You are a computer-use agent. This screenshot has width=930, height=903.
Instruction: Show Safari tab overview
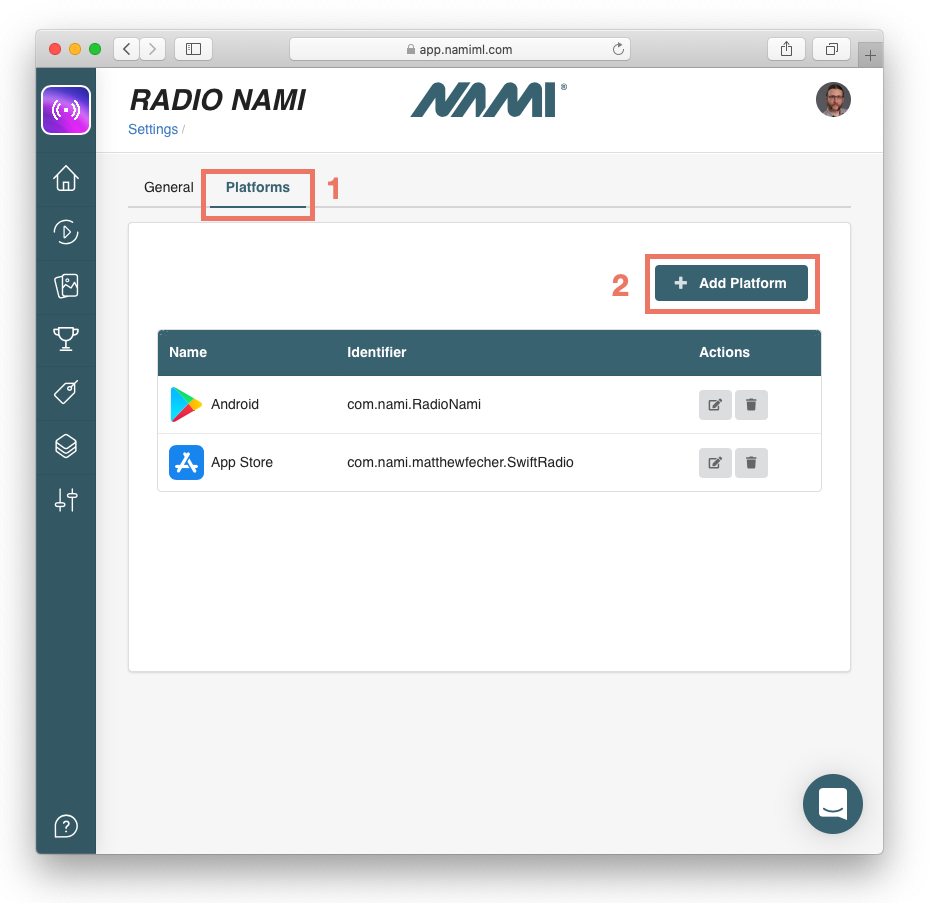(x=832, y=49)
